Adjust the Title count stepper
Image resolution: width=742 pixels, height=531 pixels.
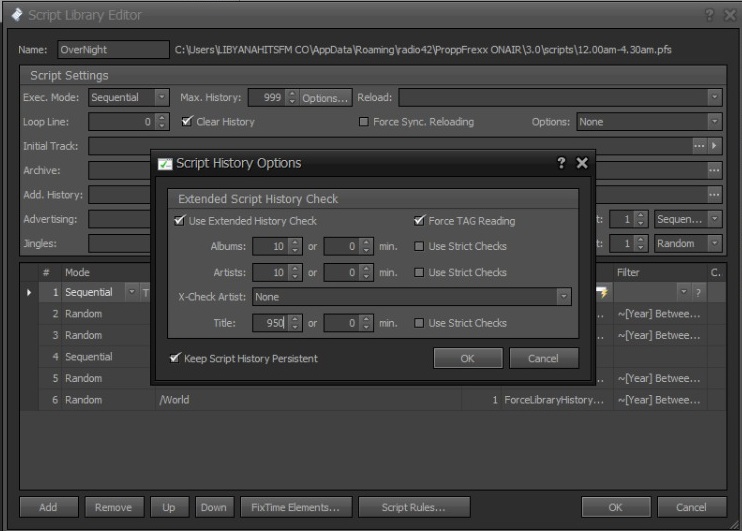pos(295,323)
